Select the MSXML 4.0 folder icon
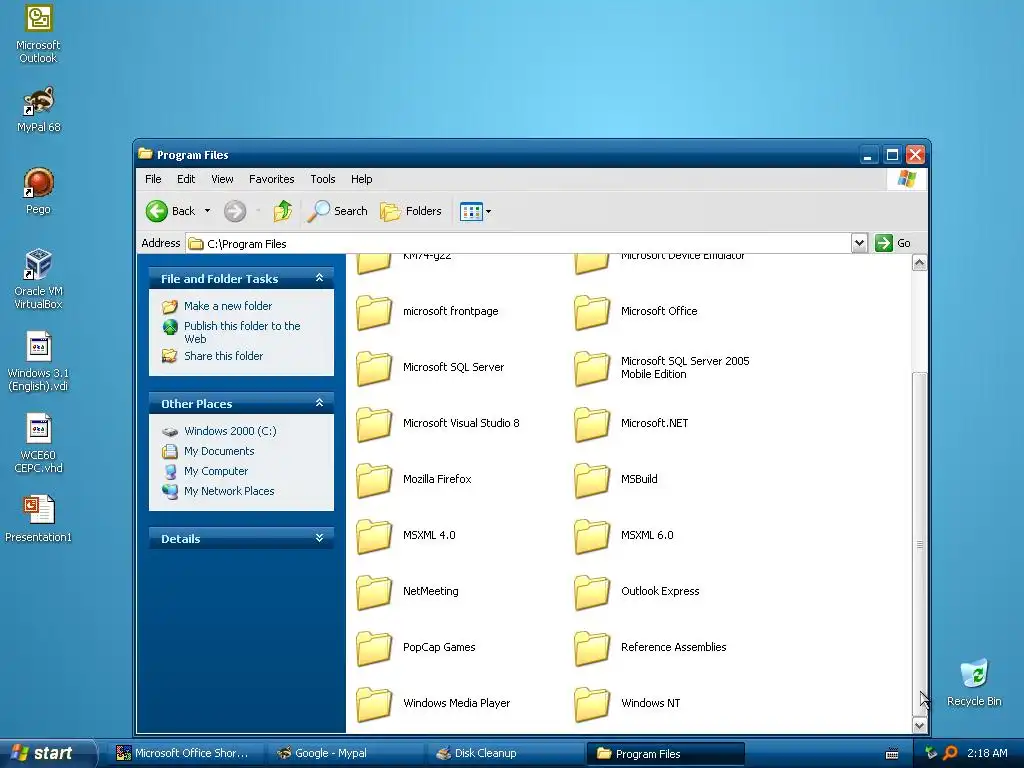 [374, 536]
